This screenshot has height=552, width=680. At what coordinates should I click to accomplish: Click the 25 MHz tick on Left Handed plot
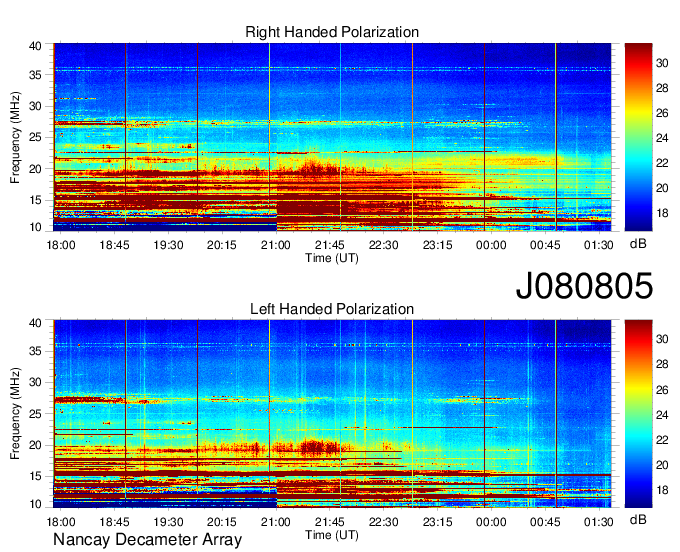pos(36,414)
